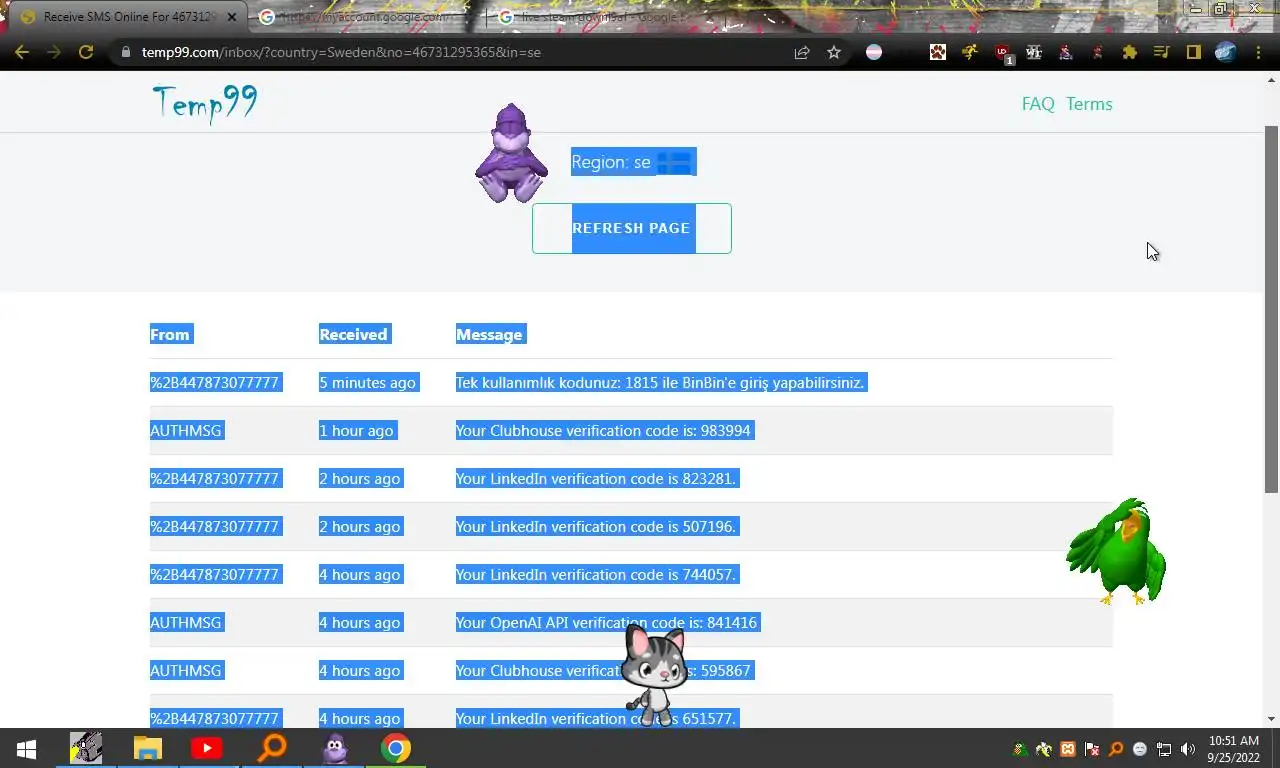Open the purple Bonzi taskbar icon
Screen dimensions: 1280x768
[x=334, y=748]
